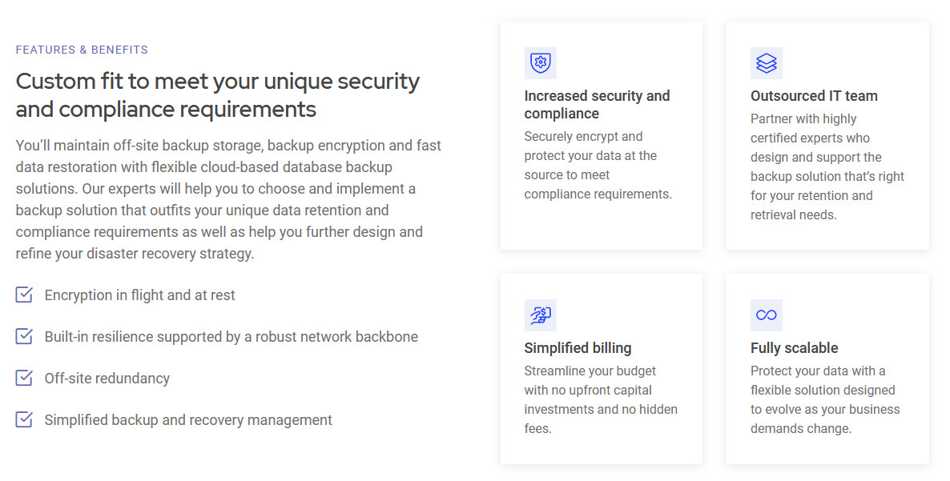Viewport: 950px width, 481px height.
Task: Click the Simplified billing heading
Action: 577,348
